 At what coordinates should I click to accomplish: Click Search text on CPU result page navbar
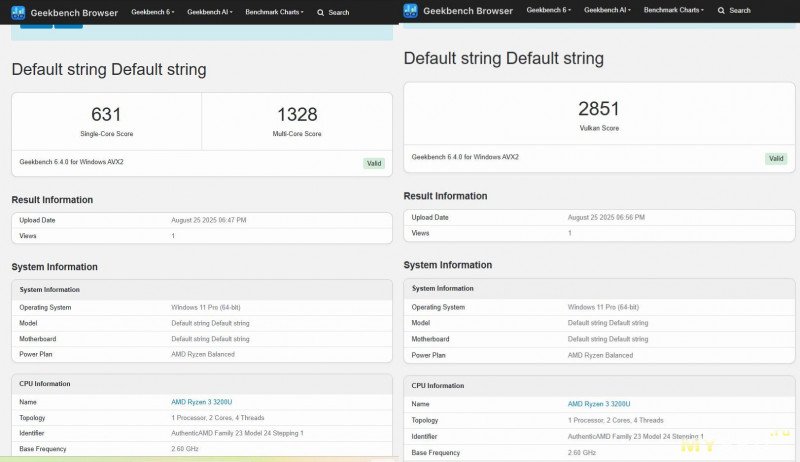click(x=339, y=13)
